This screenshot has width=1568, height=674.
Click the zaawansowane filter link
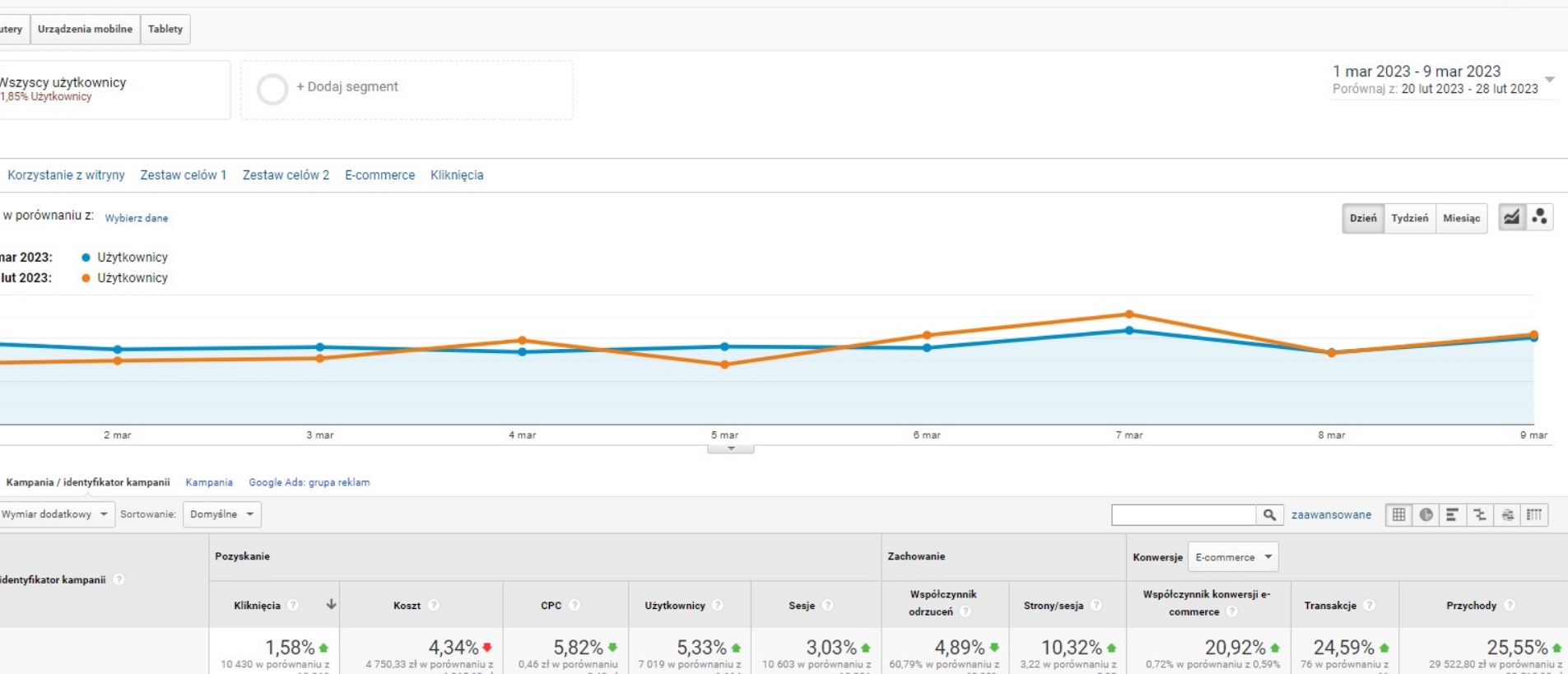(x=1331, y=515)
